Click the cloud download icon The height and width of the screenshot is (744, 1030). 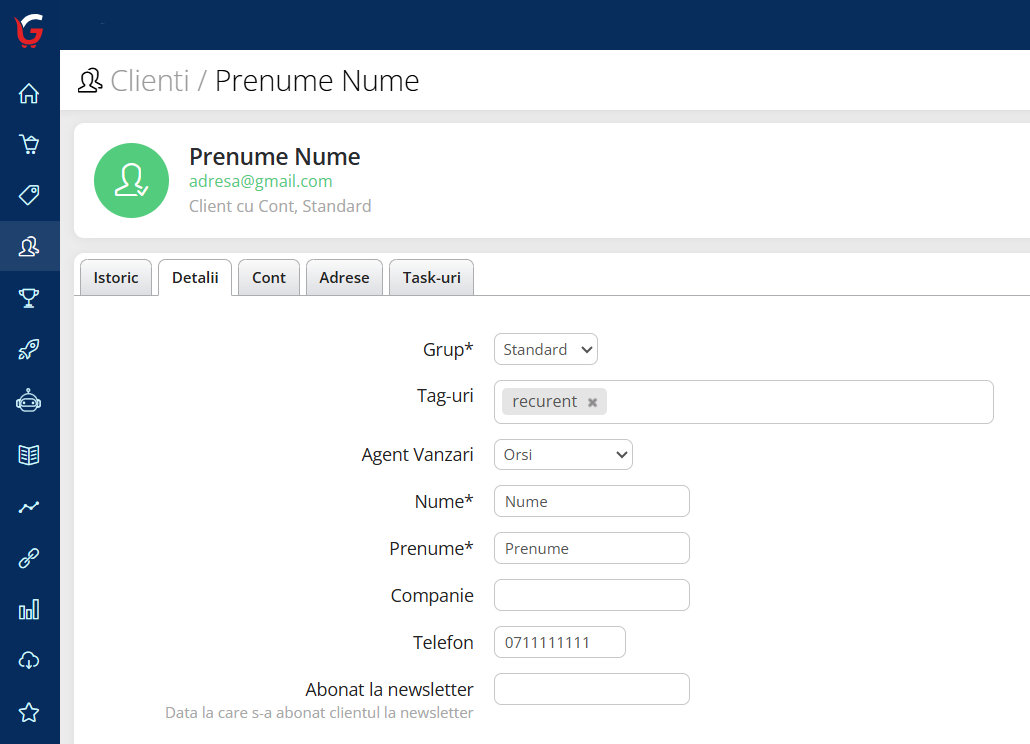[x=29, y=660]
